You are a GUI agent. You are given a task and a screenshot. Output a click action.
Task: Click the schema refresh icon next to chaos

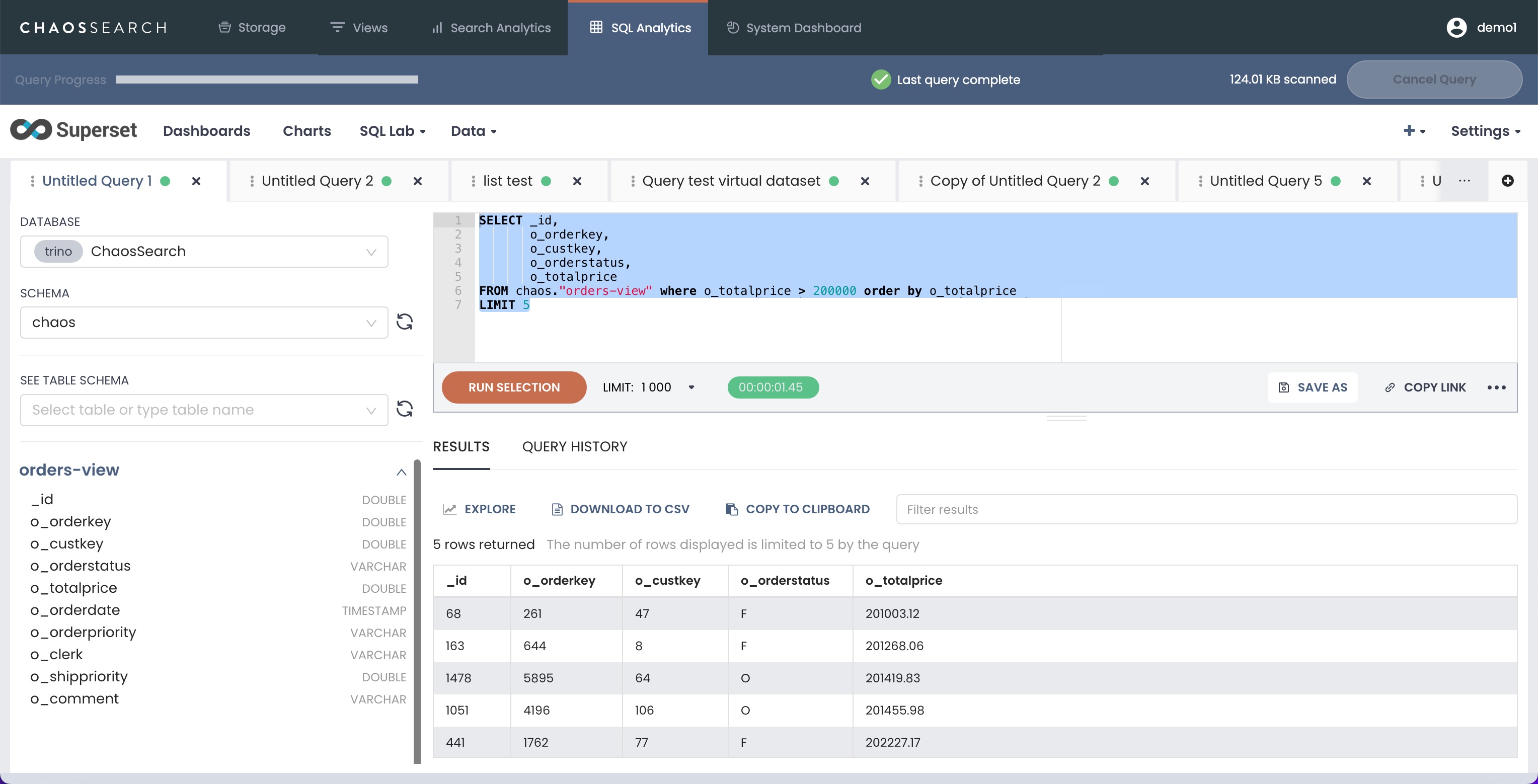click(x=404, y=322)
